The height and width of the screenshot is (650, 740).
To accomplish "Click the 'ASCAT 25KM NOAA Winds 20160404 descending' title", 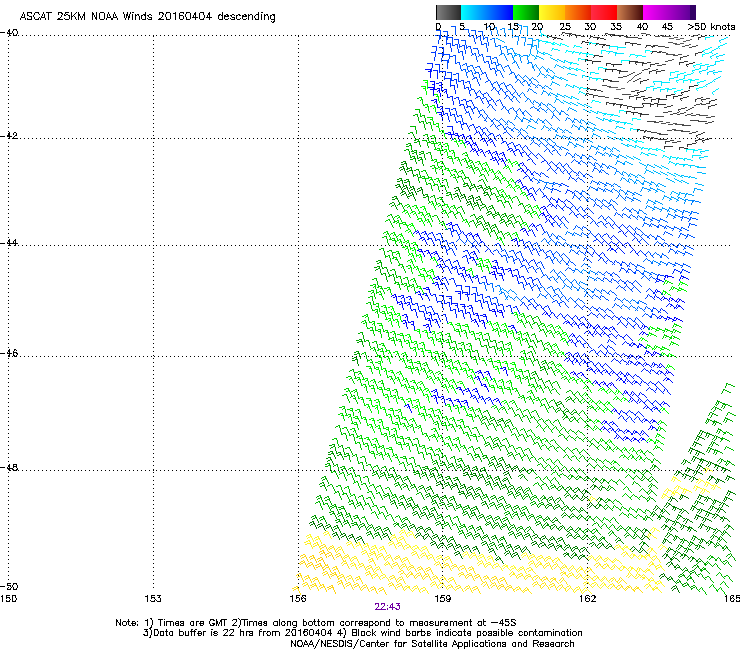I will click(x=148, y=16).
